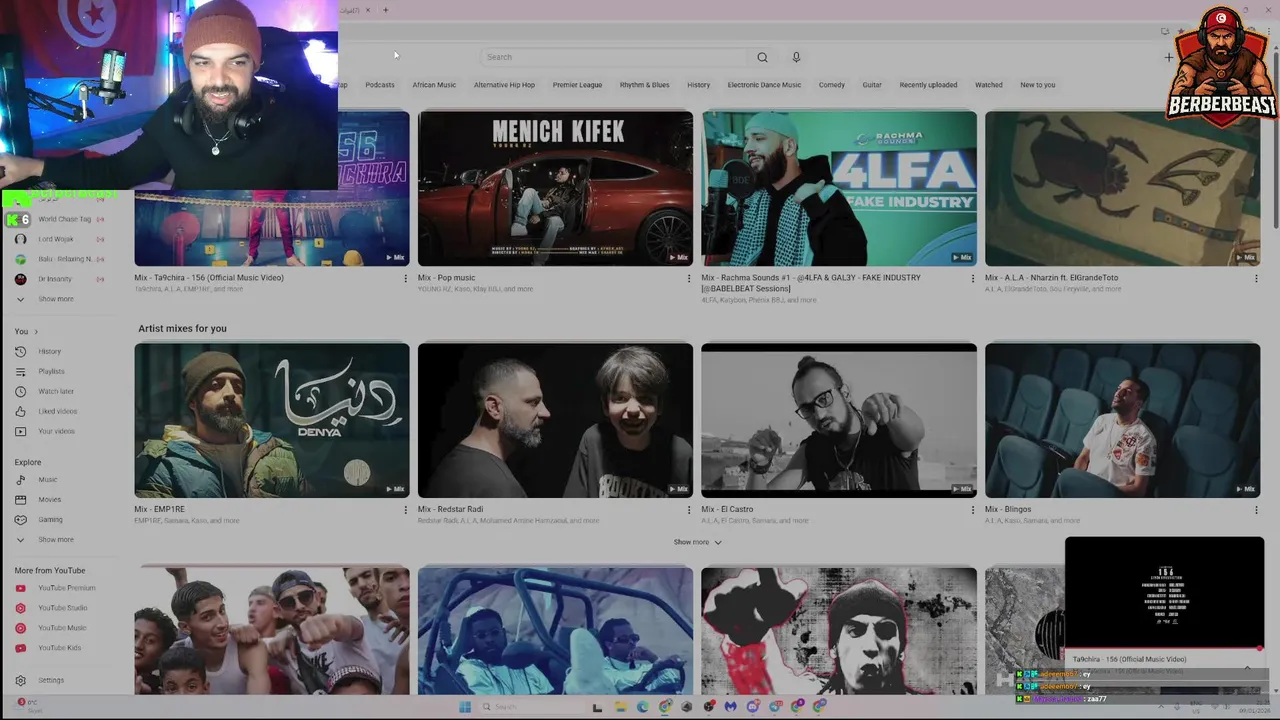The width and height of the screenshot is (1280, 720).
Task: Open Mix - Pop music title link
Action: pyautogui.click(x=447, y=278)
